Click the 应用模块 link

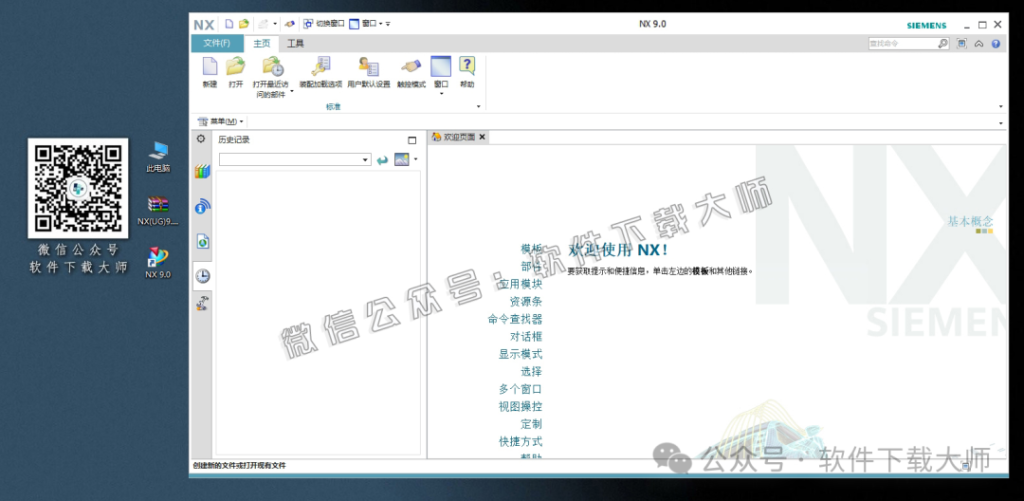pyautogui.click(x=520, y=284)
